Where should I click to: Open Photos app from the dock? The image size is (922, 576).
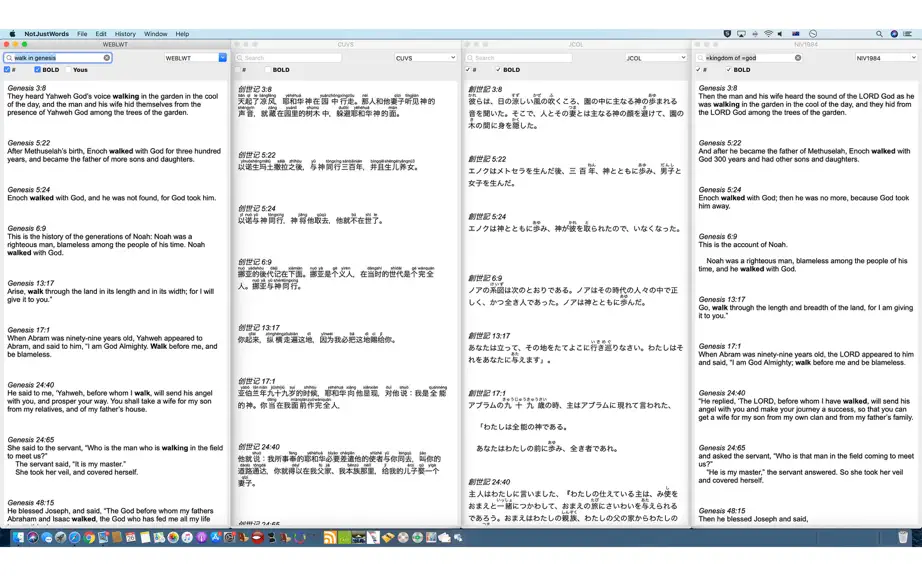(173, 537)
